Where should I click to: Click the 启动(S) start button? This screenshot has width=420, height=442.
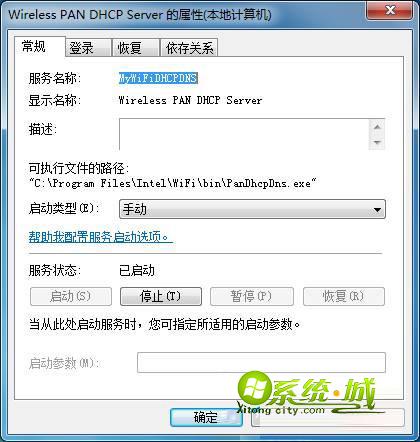tap(71, 296)
